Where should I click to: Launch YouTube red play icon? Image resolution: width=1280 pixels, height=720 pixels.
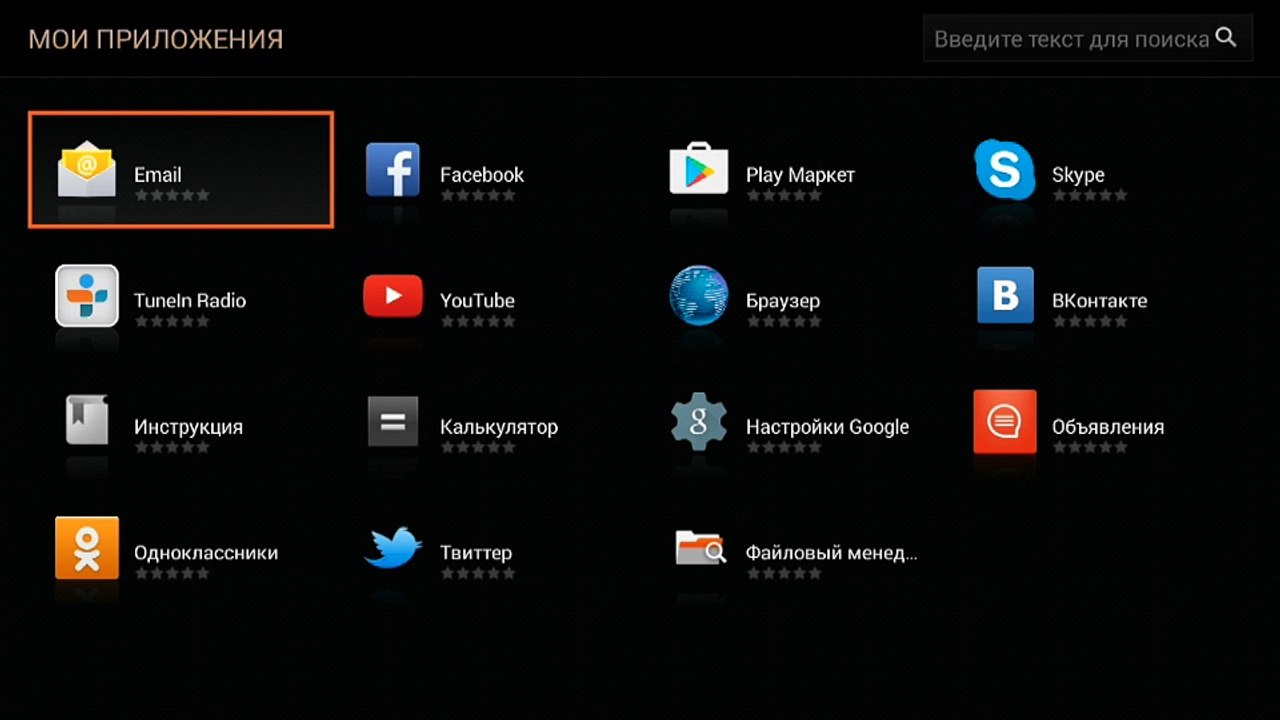click(393, 296)
